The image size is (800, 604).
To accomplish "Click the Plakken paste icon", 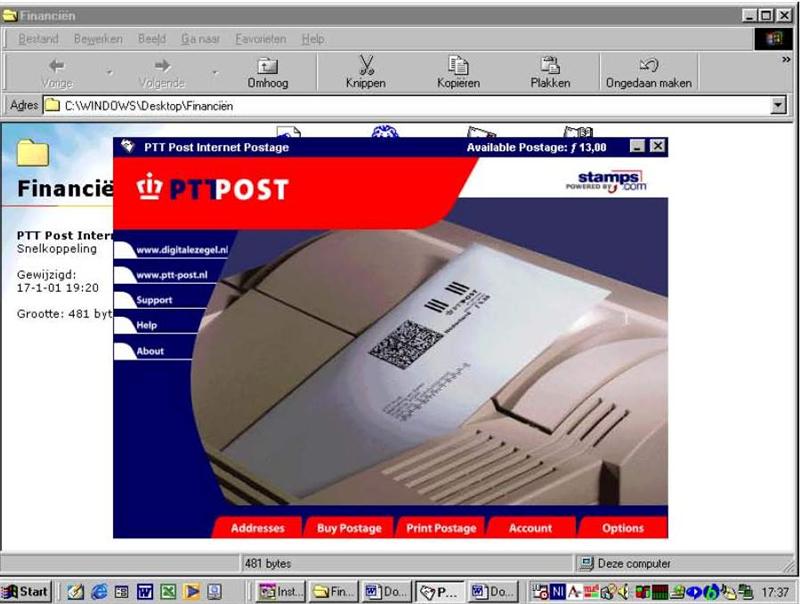I will pyautogui.click(x=550, y=65).
